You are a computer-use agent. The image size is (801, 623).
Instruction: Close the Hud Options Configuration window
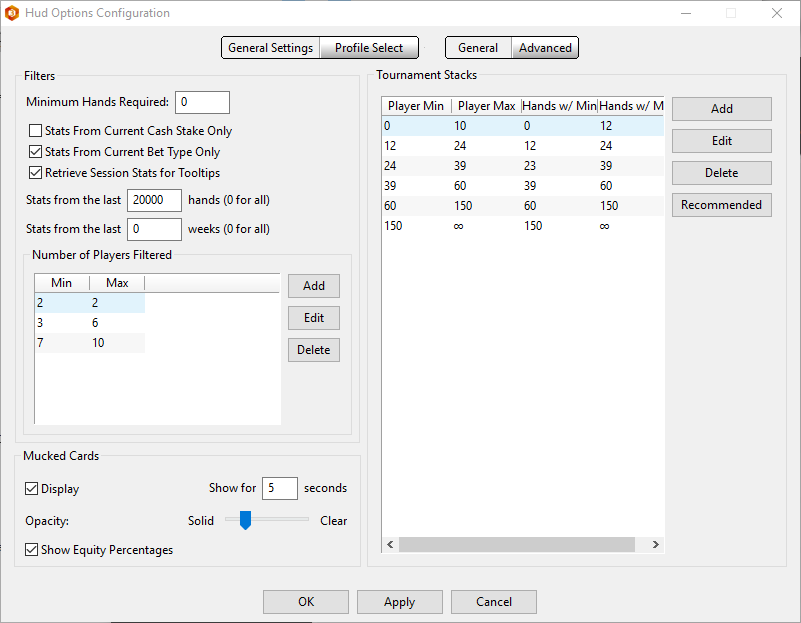[777, 13]
